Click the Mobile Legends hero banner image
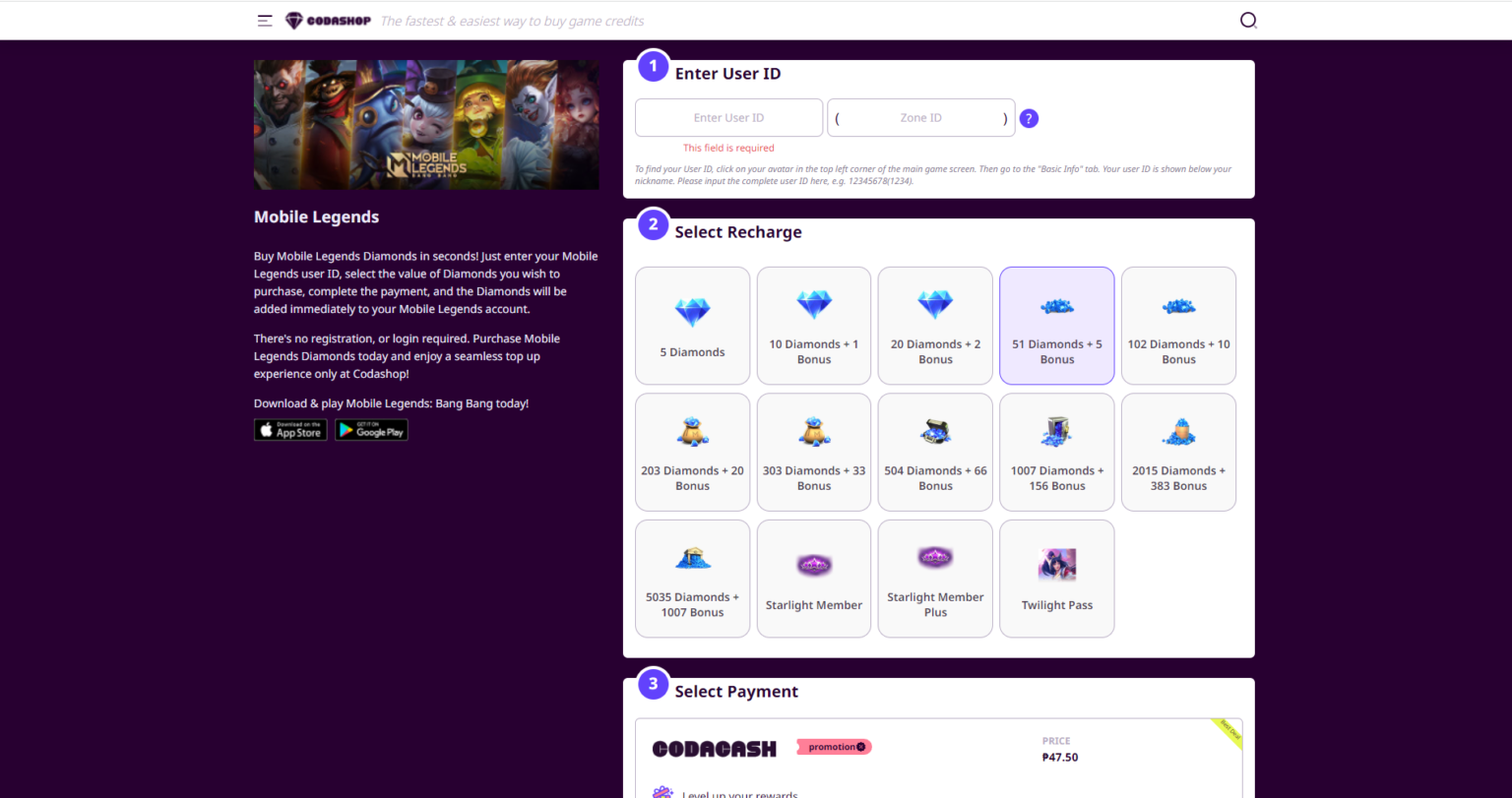This screenshot has width=1512, height=798. click(x=426, y=124)
